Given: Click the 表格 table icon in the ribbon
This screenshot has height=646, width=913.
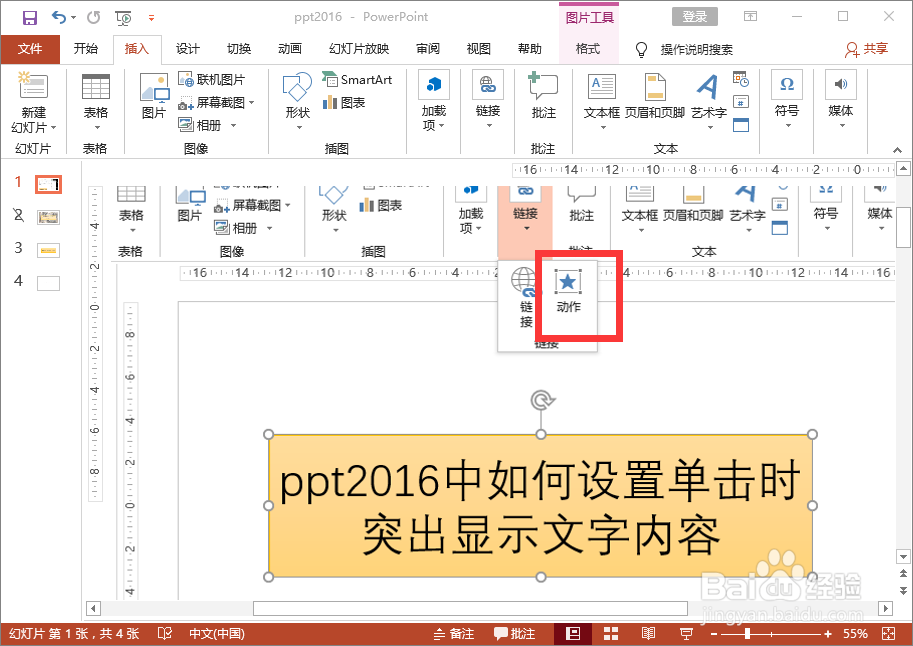Looking at the screenshot, I should pyautogui.click(x=95, y=87).
